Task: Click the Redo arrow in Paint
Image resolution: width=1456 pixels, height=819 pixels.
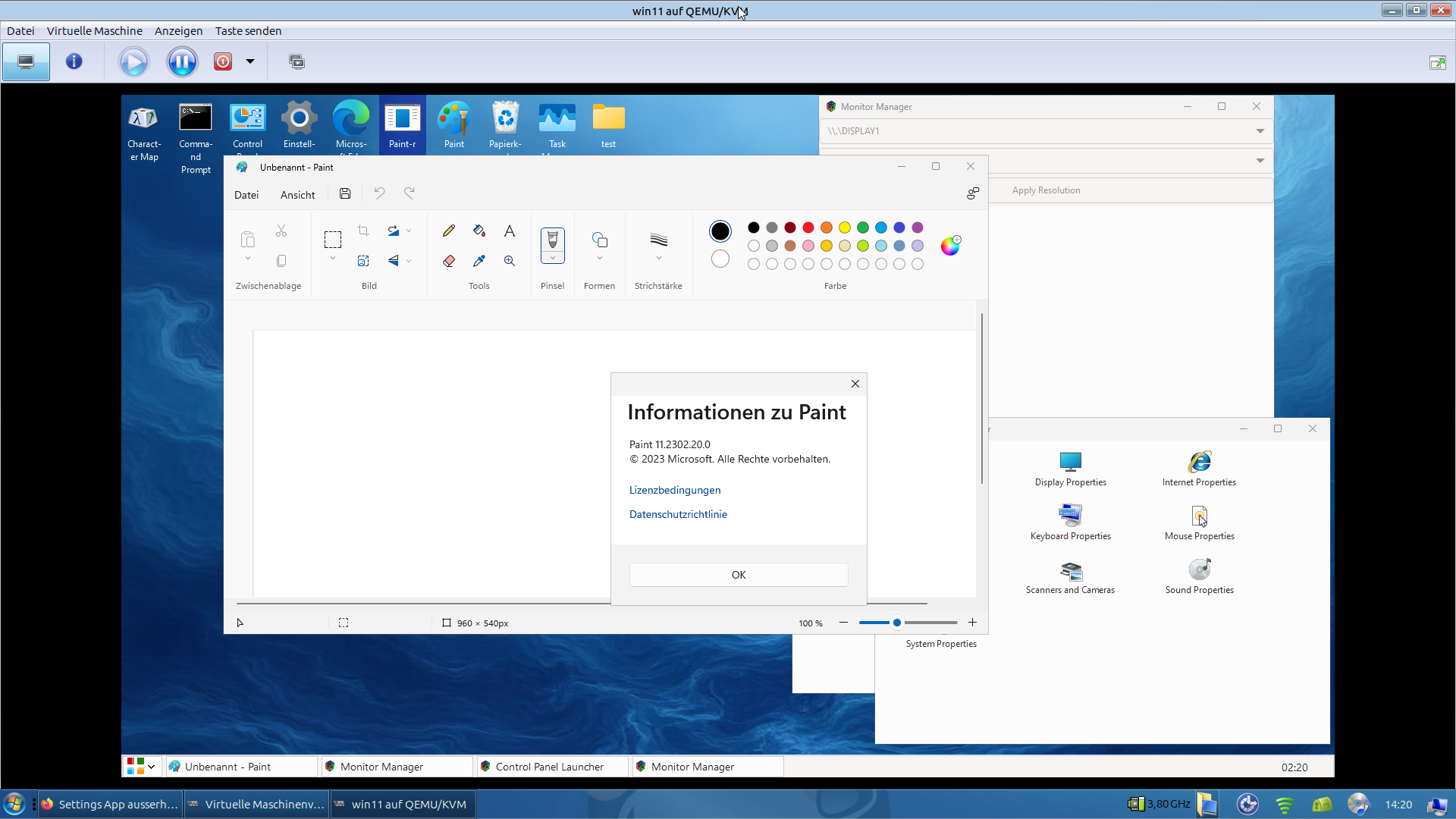Action: click(409, 193)
